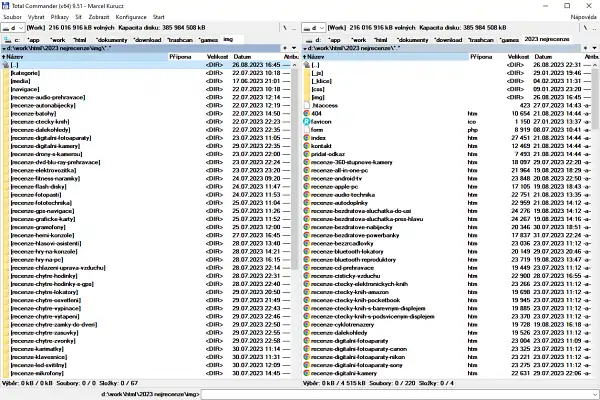Open right panel favorites star button
This screenshot has width=600, height=400.
585,48
